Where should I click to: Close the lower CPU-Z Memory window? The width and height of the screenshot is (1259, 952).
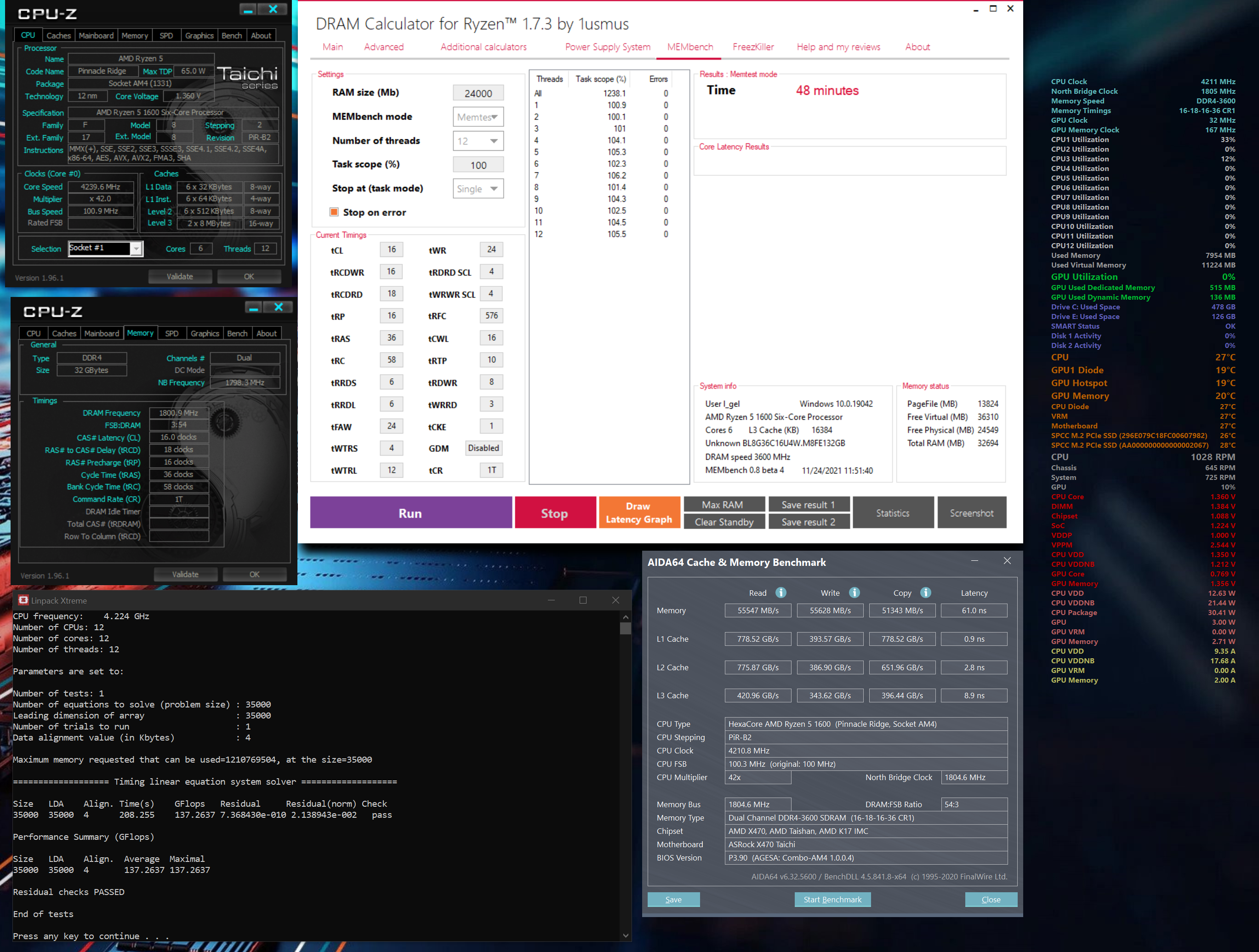tap(279, 308)
